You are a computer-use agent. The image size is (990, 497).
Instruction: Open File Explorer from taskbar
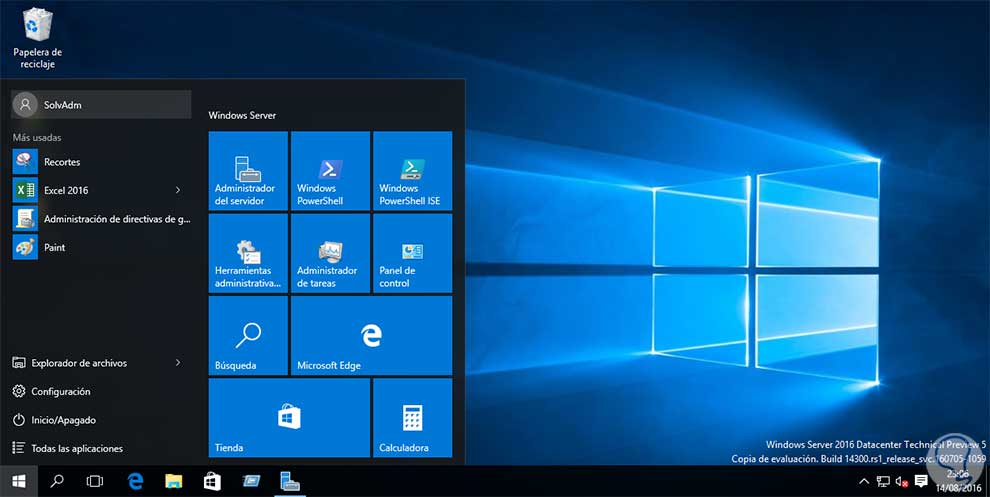click(x=174, y=481)
